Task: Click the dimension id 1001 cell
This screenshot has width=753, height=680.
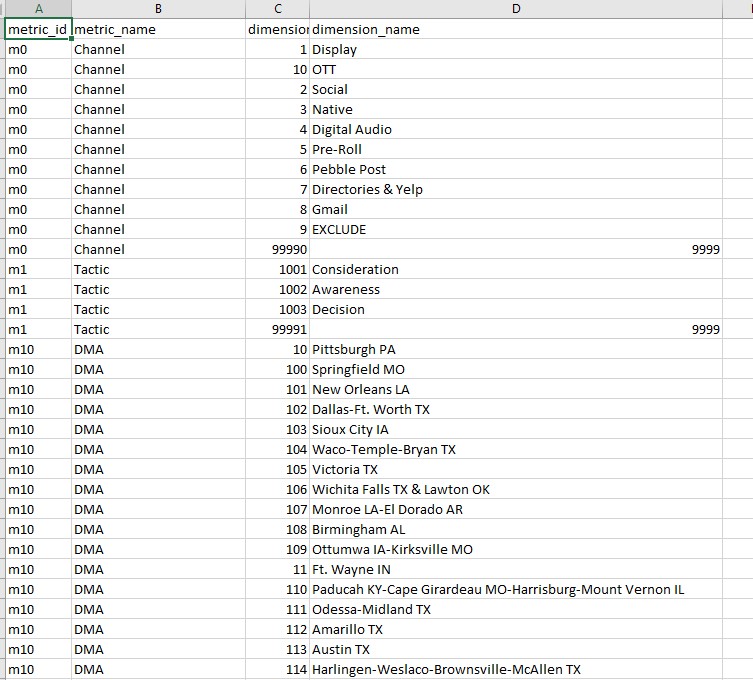Action: tap(278, 269)
